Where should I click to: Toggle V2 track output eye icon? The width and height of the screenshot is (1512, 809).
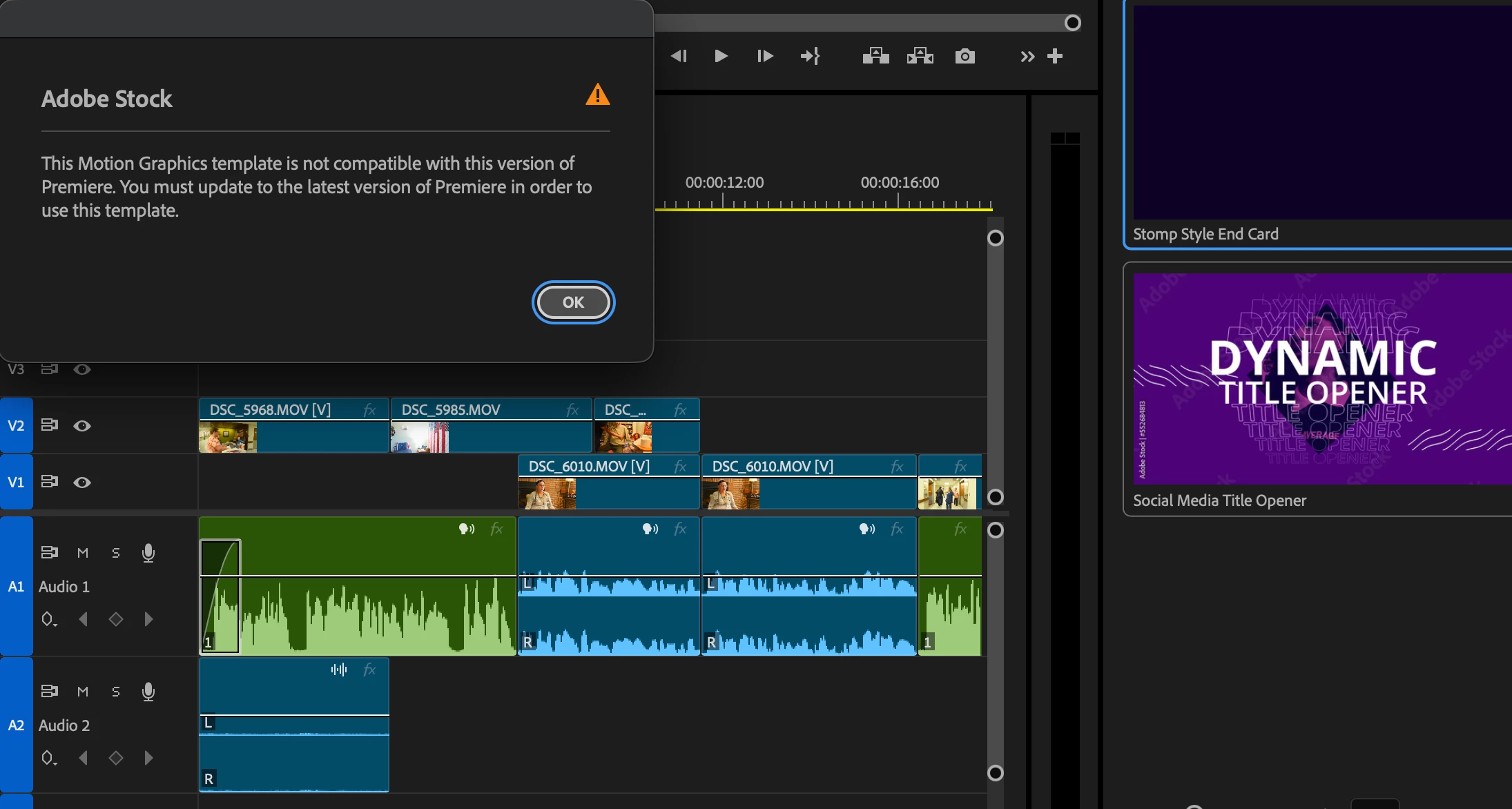coord(82,426)
